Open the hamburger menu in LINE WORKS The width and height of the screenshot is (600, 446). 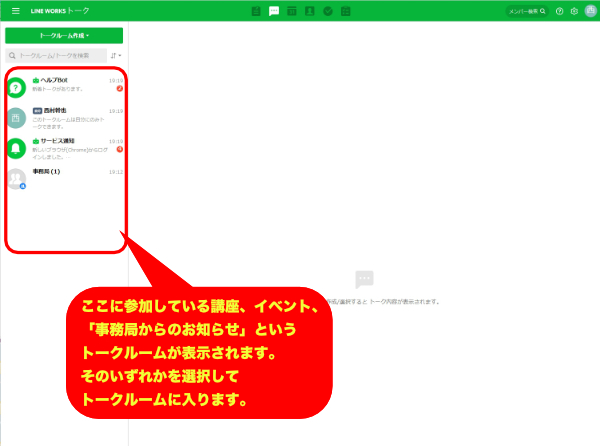15,11
